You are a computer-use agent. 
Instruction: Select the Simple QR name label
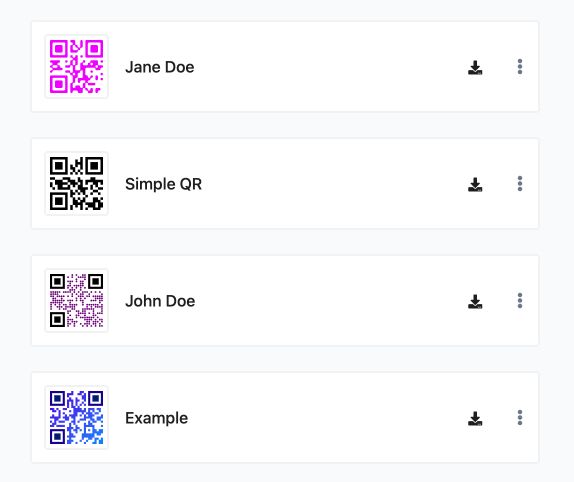point(163,184)
